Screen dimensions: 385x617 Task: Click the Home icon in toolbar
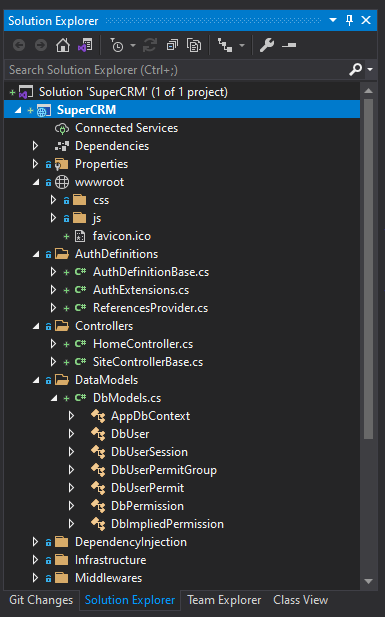point(63,45)
